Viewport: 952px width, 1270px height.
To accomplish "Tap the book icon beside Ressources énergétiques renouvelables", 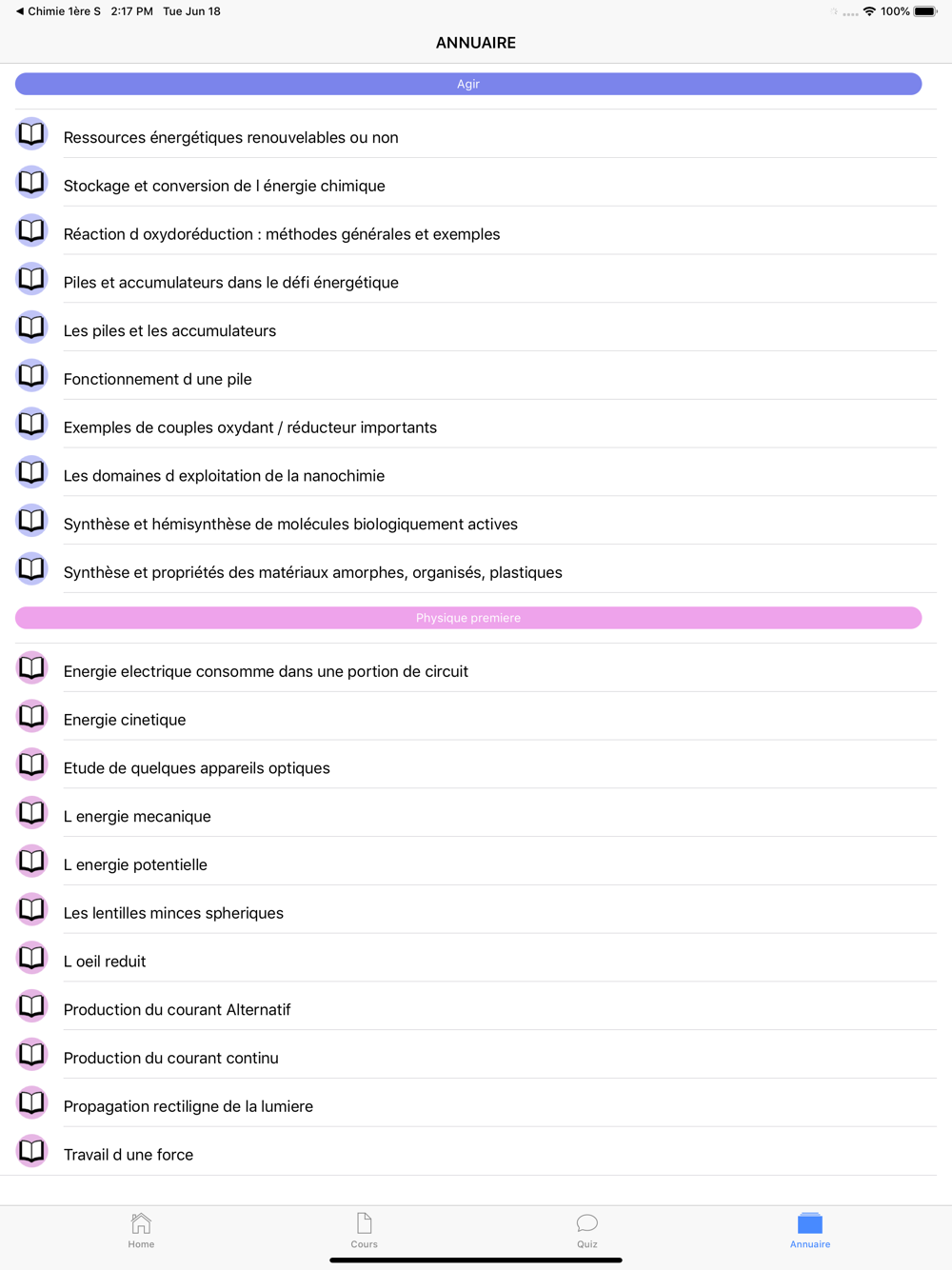I will [31, 133].
